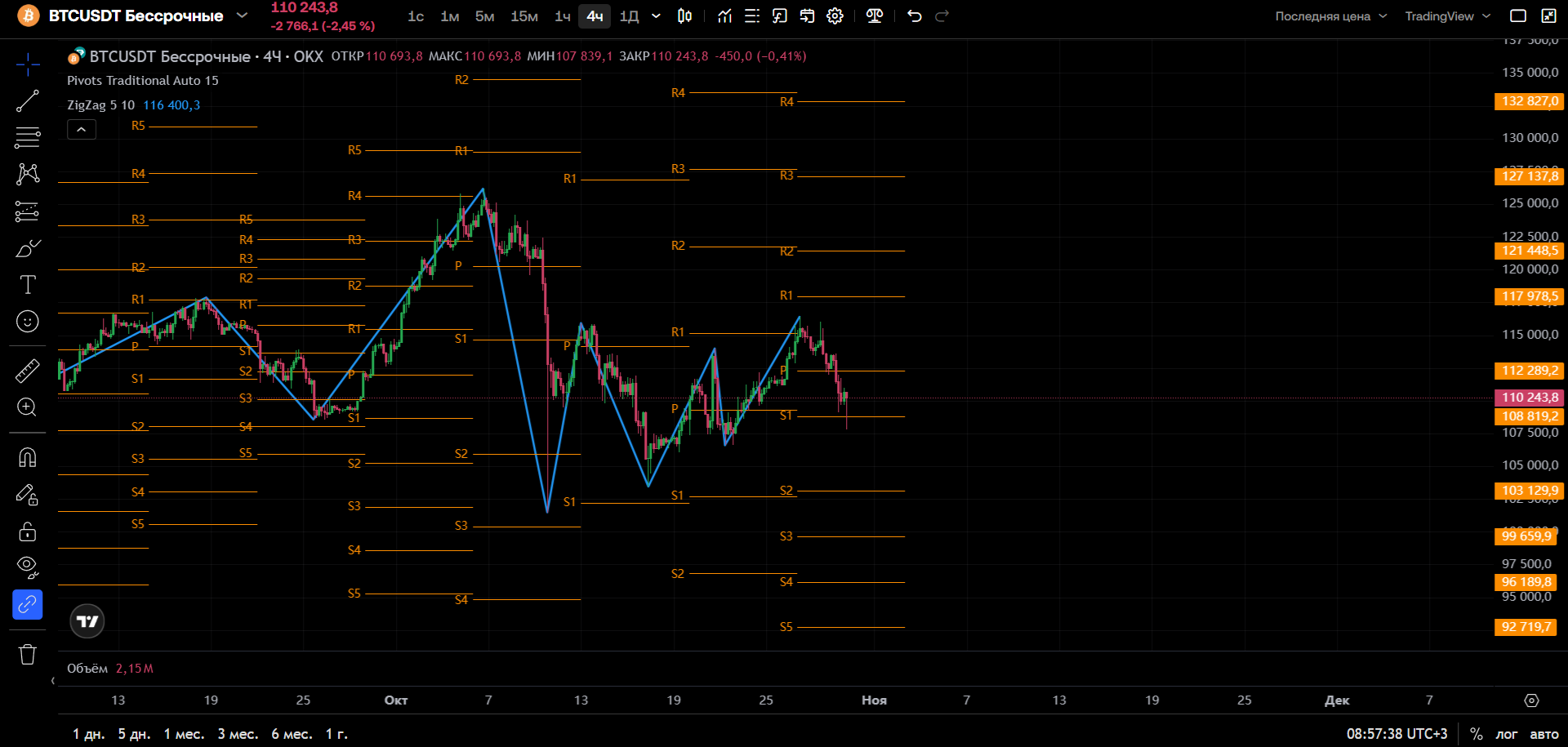
Task: Toggle percent scale mode
Action: pyautogui.click(x=1477, y=734)
